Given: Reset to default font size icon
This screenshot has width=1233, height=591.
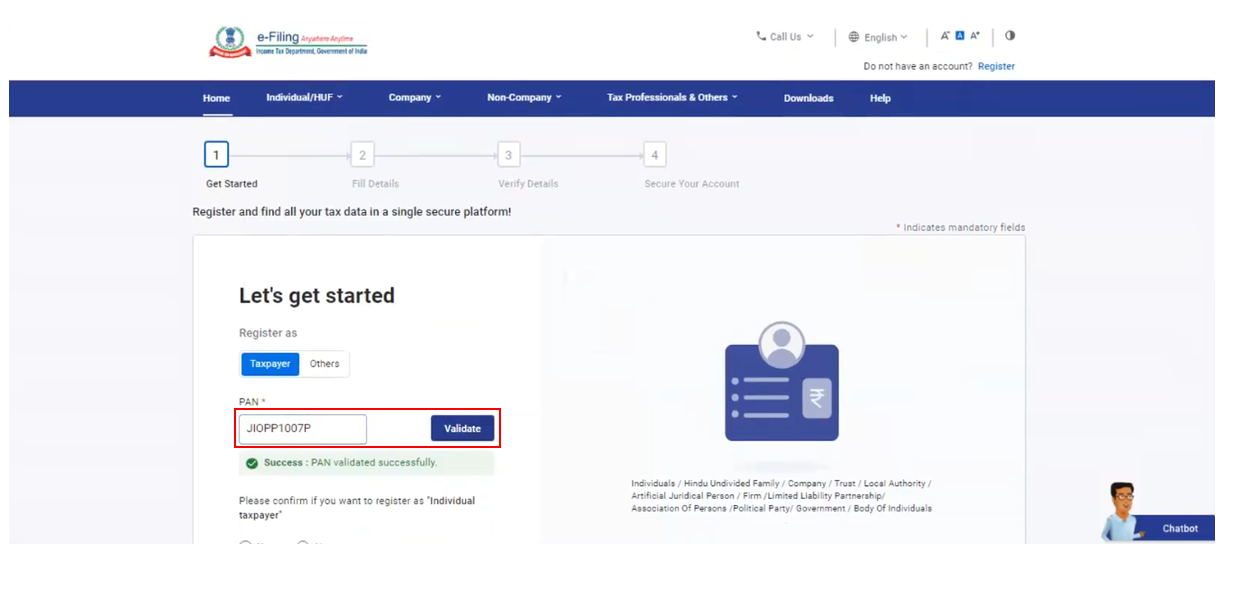Looking at the screenshot, I should [x=960, y=36].
